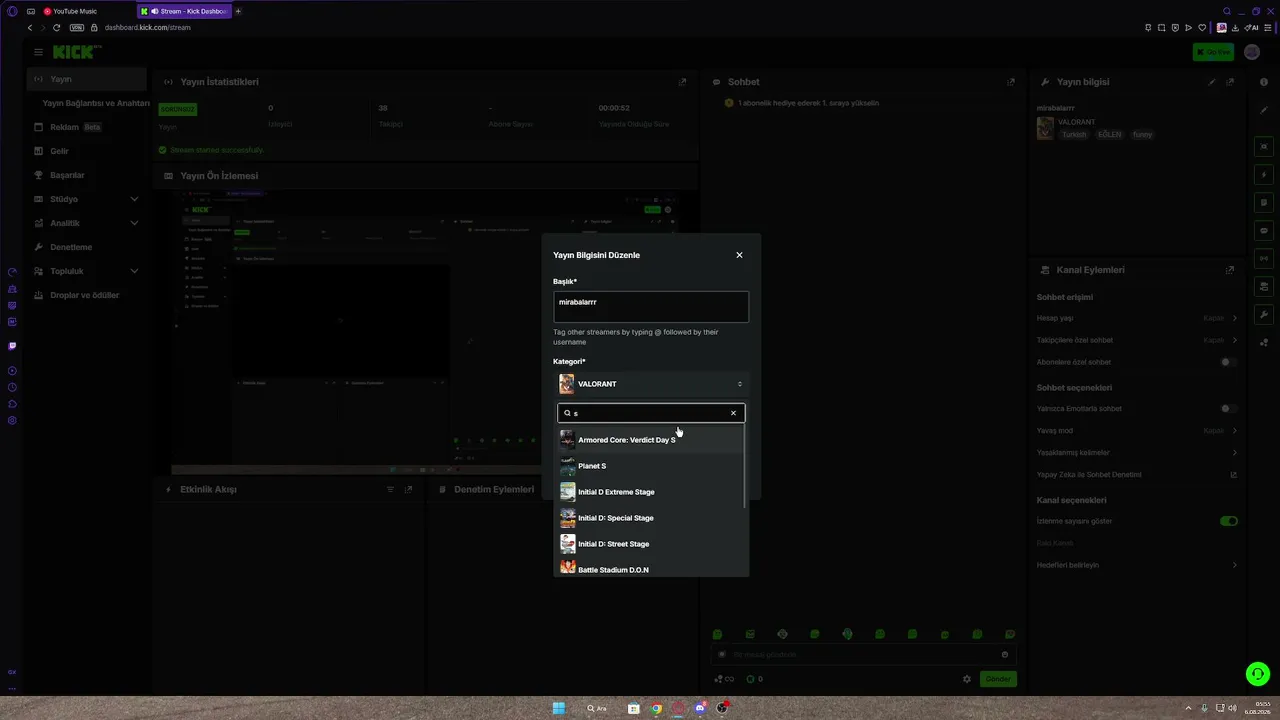Screen dimensions: 1280x720
Task: Reload the Kick dashboard page
Action: (x=56, y=28)
